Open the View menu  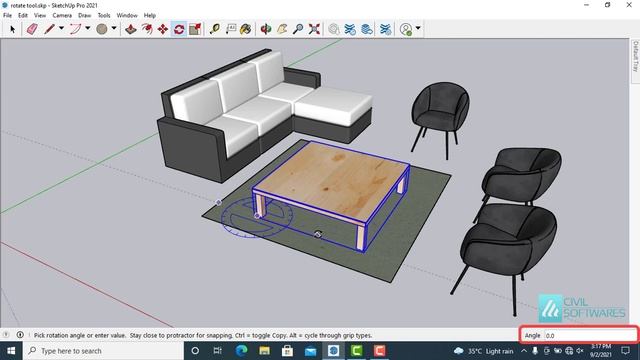40,16
